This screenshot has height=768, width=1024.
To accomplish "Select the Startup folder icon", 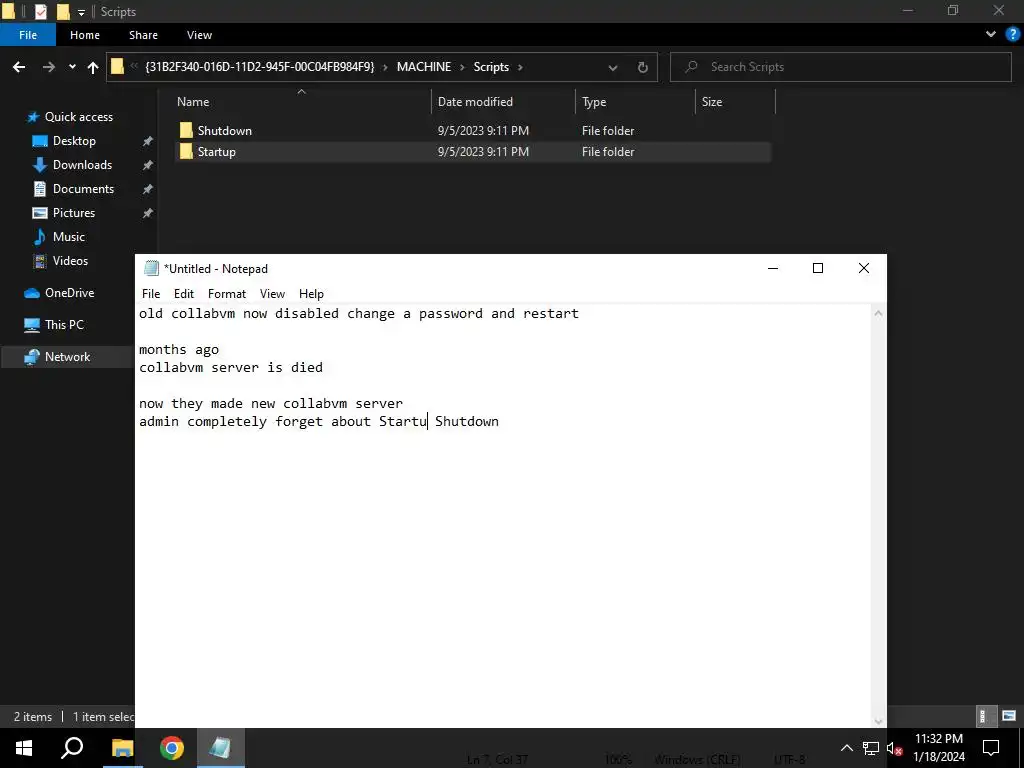I will (186, 152).
